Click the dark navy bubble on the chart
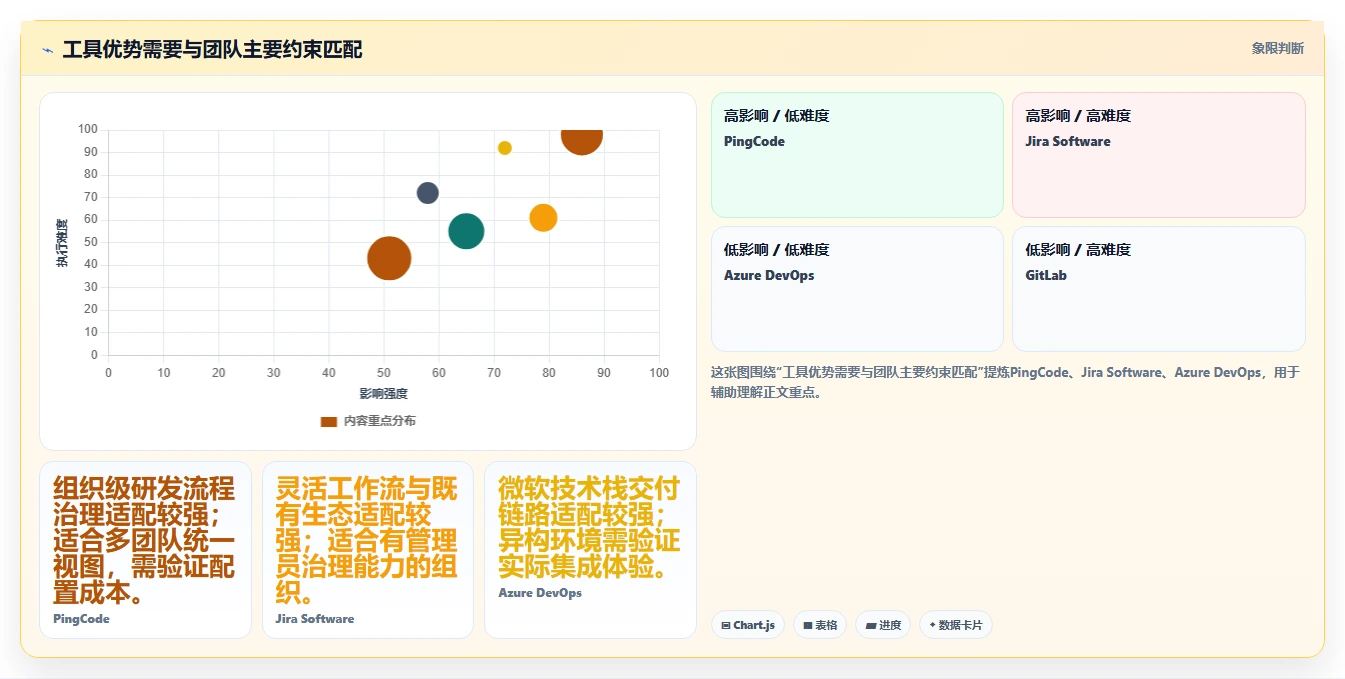The width and height of the screenshot is (1345, 679). 428,193
